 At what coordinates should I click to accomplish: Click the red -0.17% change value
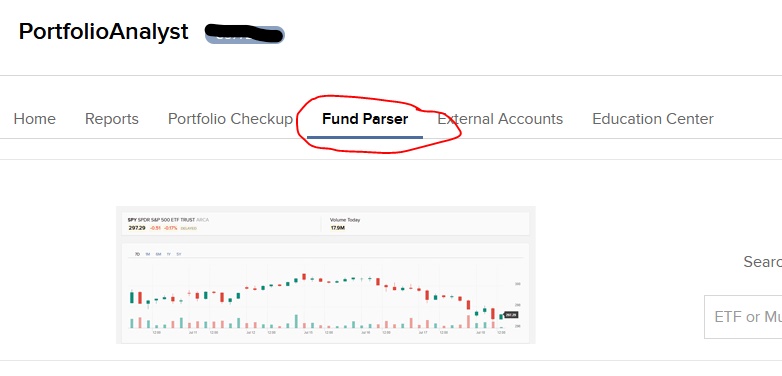point(171,228)
